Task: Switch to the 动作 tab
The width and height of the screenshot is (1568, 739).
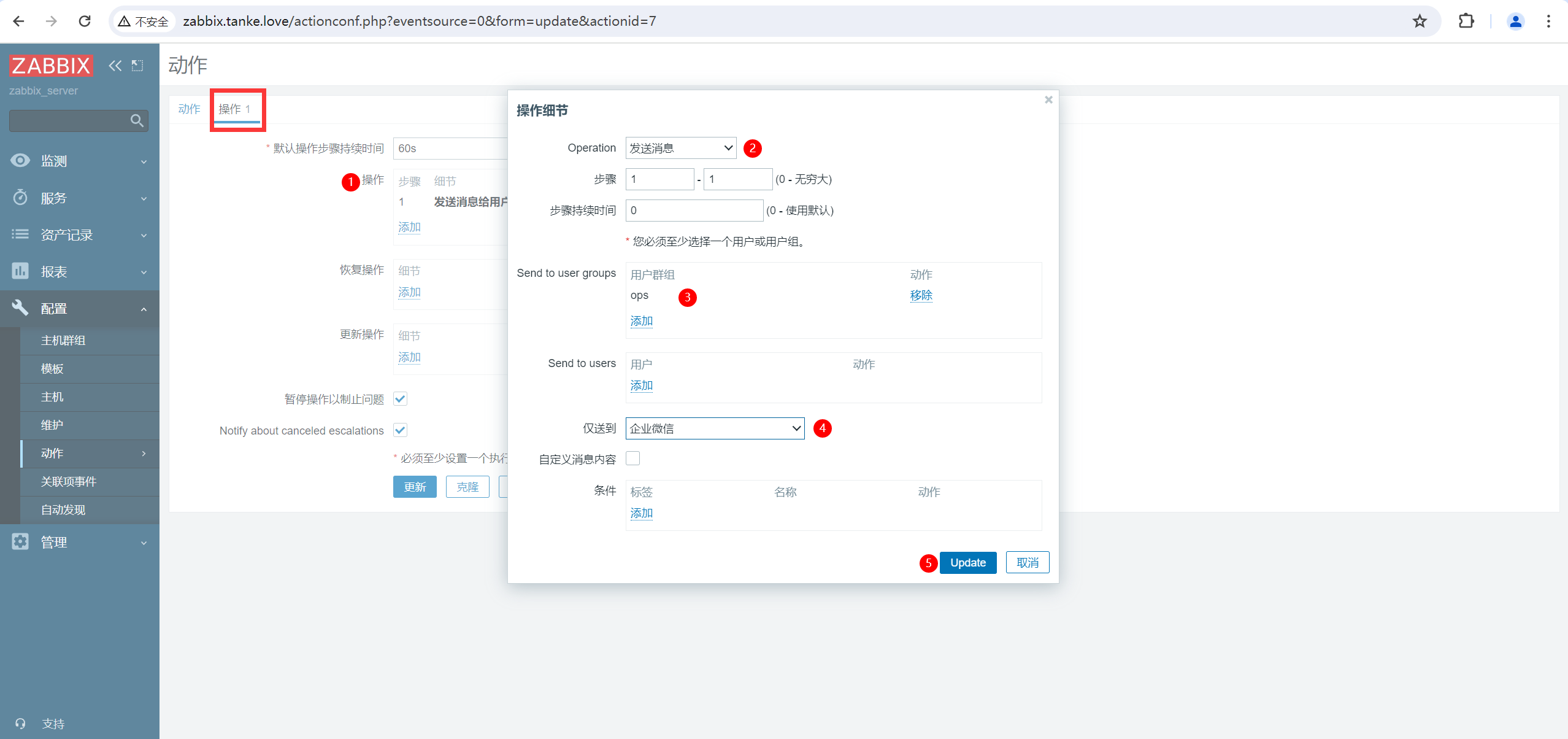Action: coord(189,109)
